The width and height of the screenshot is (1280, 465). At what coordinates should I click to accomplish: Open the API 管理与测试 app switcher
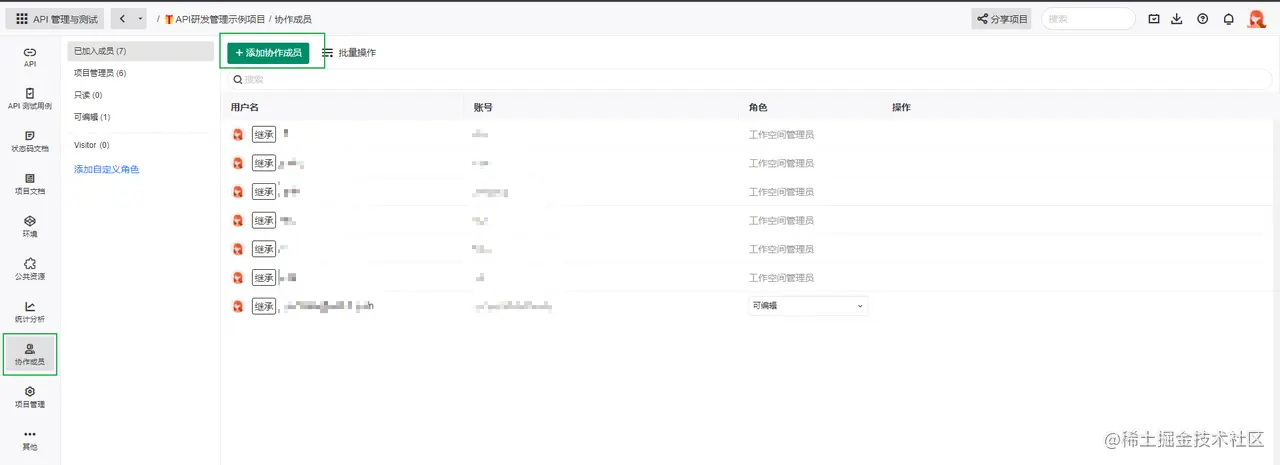pyautogui.click(x=56, y=18)
